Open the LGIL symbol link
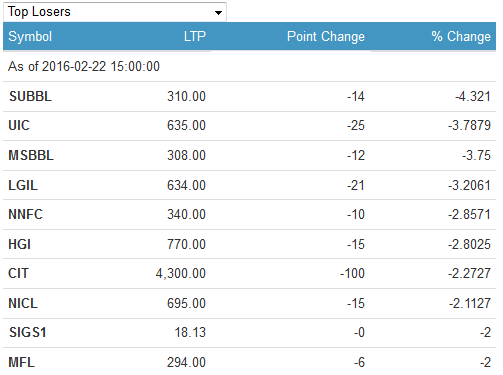Viewport: 503px width, 375px height. 23,185
